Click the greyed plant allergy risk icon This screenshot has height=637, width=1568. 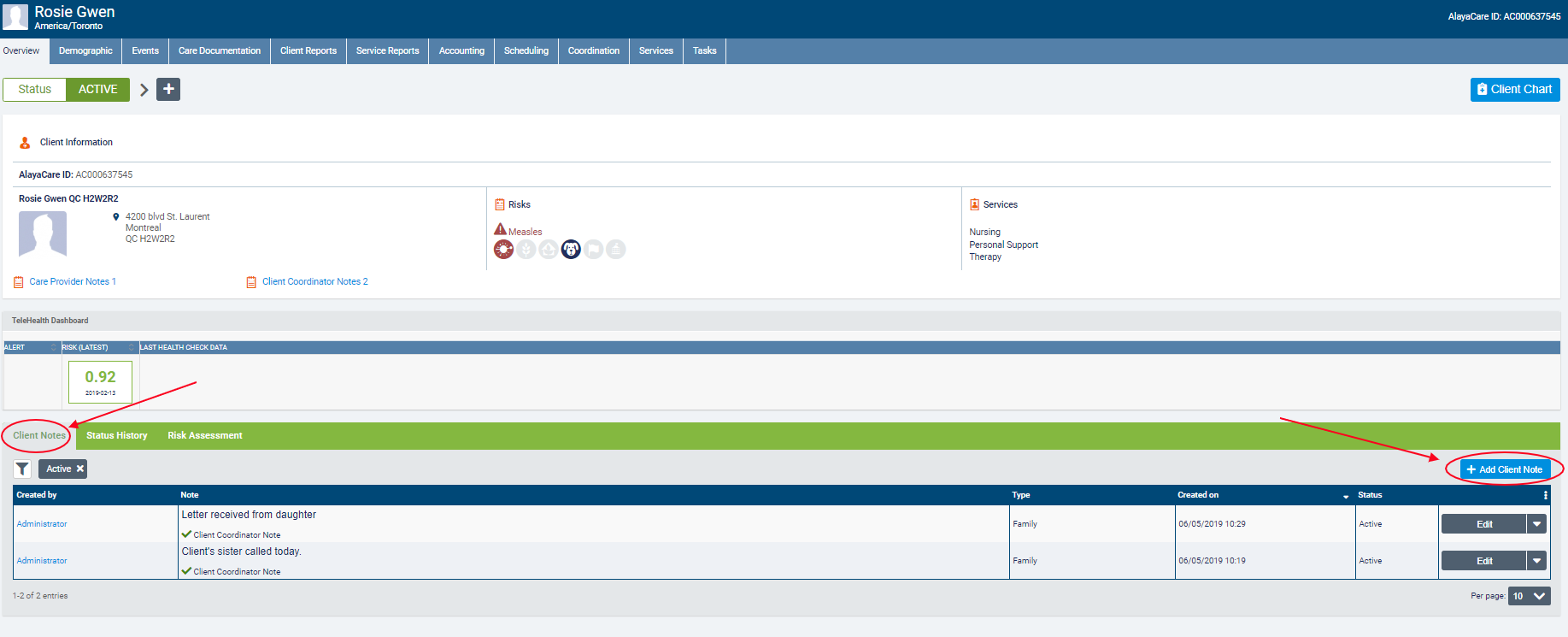(526, 249)
